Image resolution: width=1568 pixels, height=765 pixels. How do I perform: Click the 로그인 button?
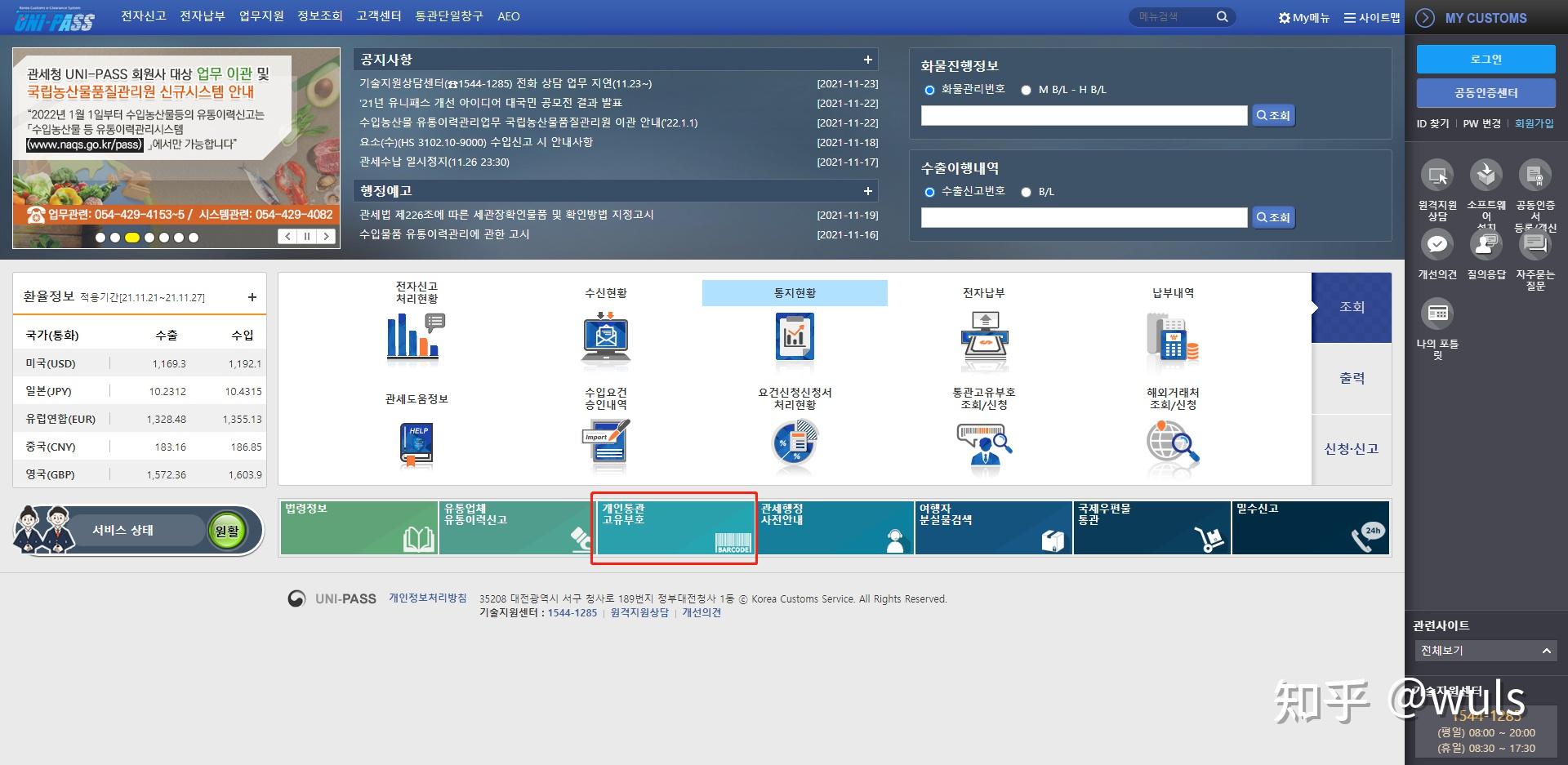[1486, 59]
